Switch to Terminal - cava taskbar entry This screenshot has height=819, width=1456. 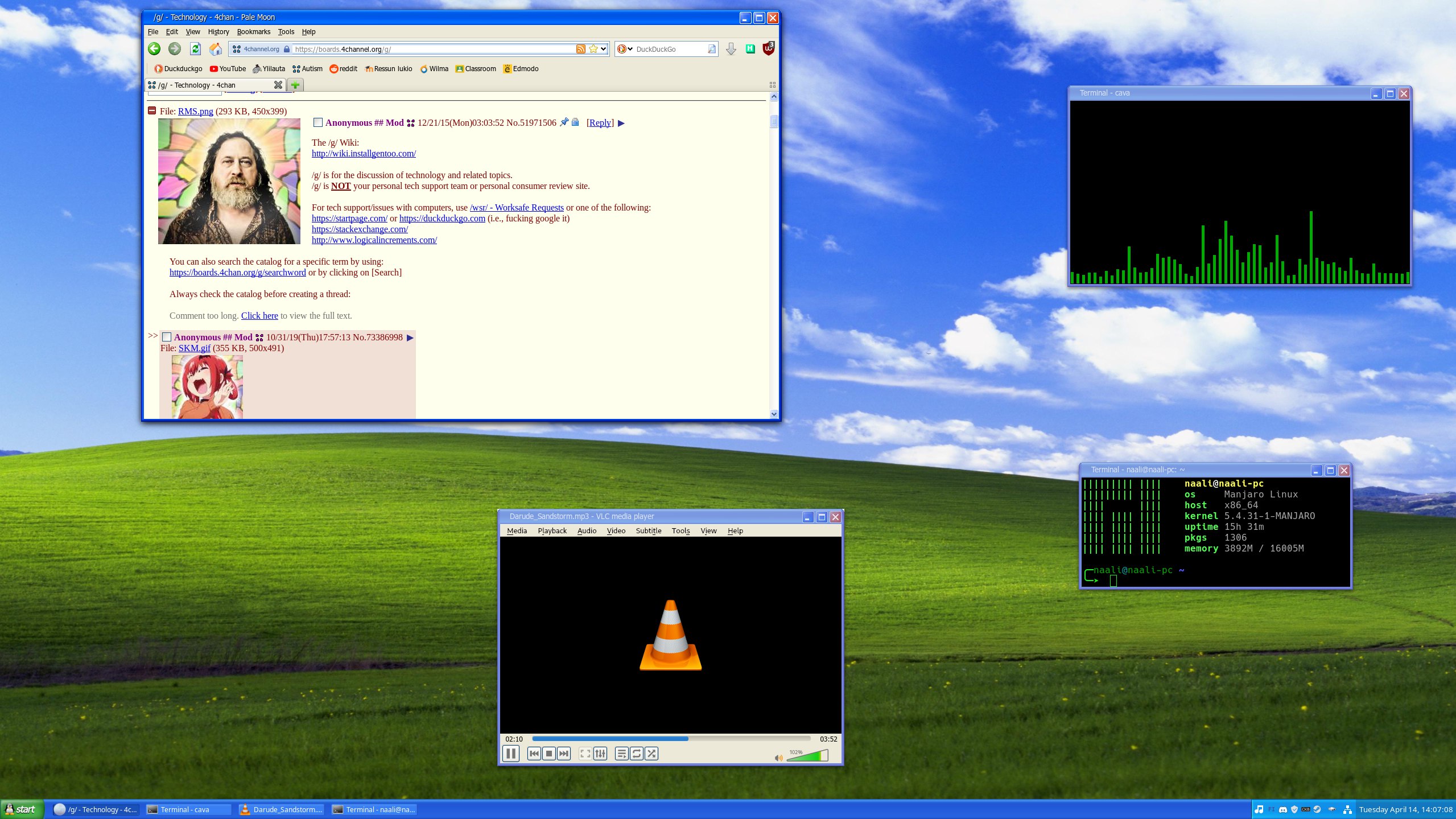pyautogui.click(x=188, y=809)
